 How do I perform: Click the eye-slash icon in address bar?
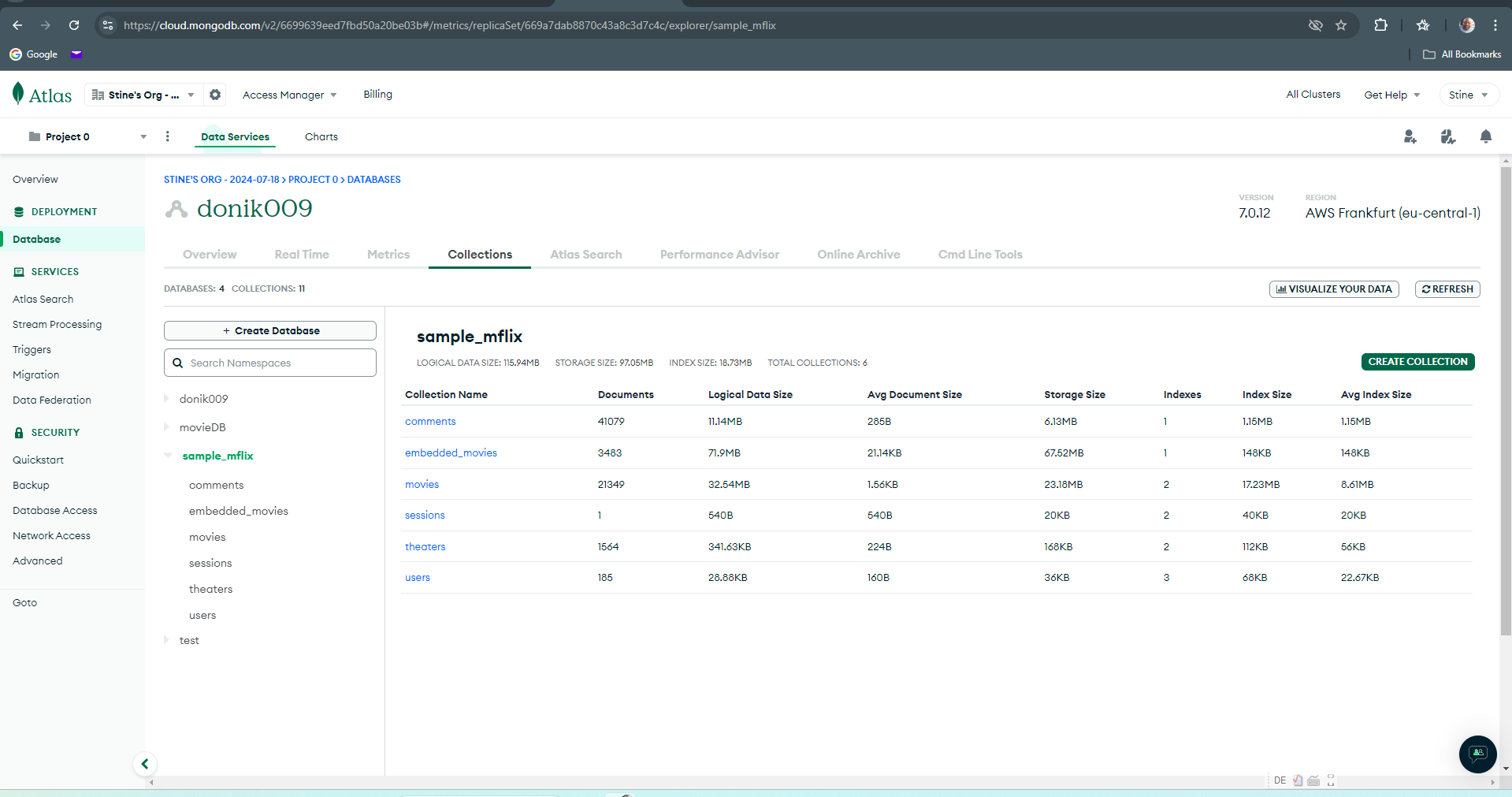[1315, 25]
